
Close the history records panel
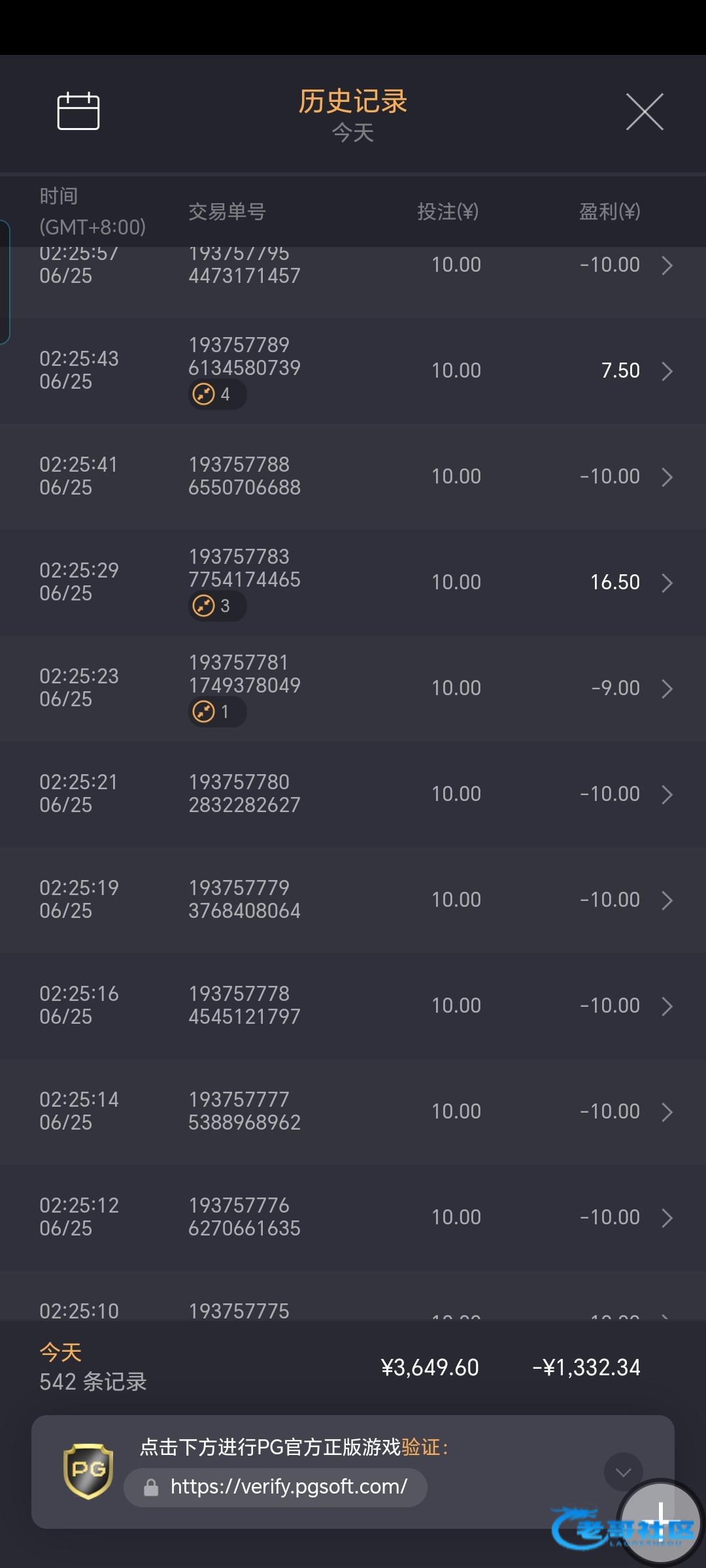pos(645,112)
